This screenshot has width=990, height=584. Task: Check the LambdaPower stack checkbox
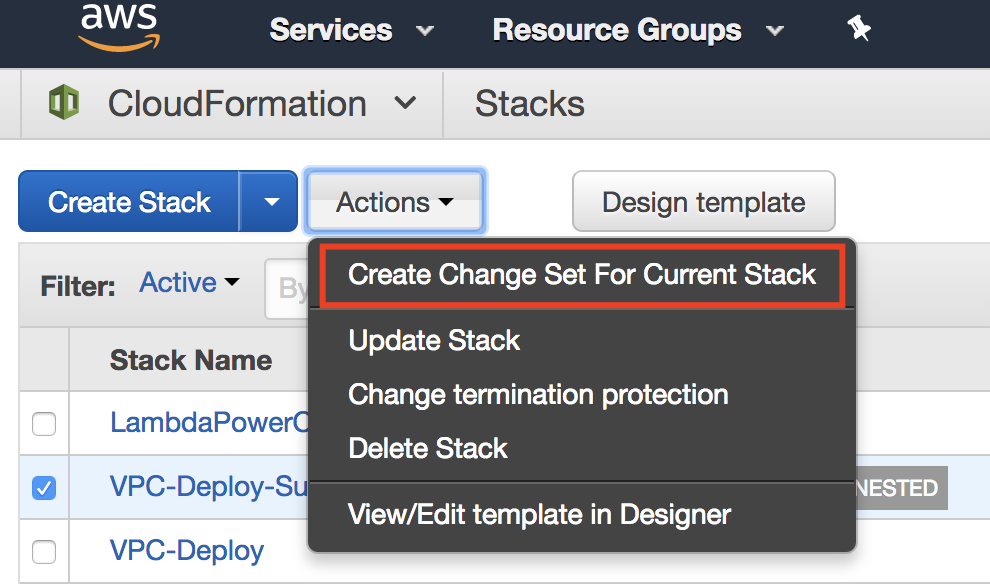[44, 424]
